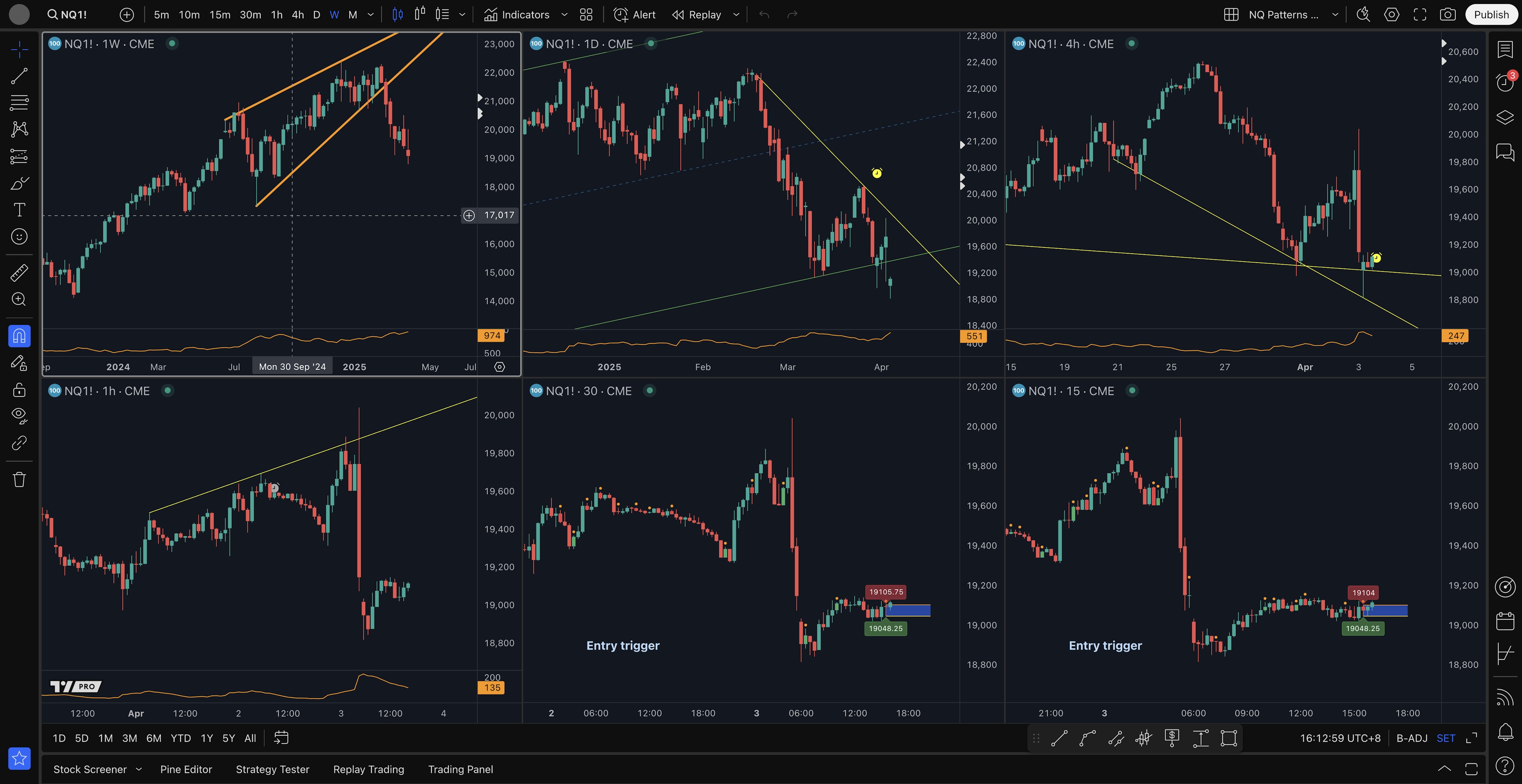1522x784 pixels.
Task: Click the Measure ruler tool
Action: [x=19, y=272]
